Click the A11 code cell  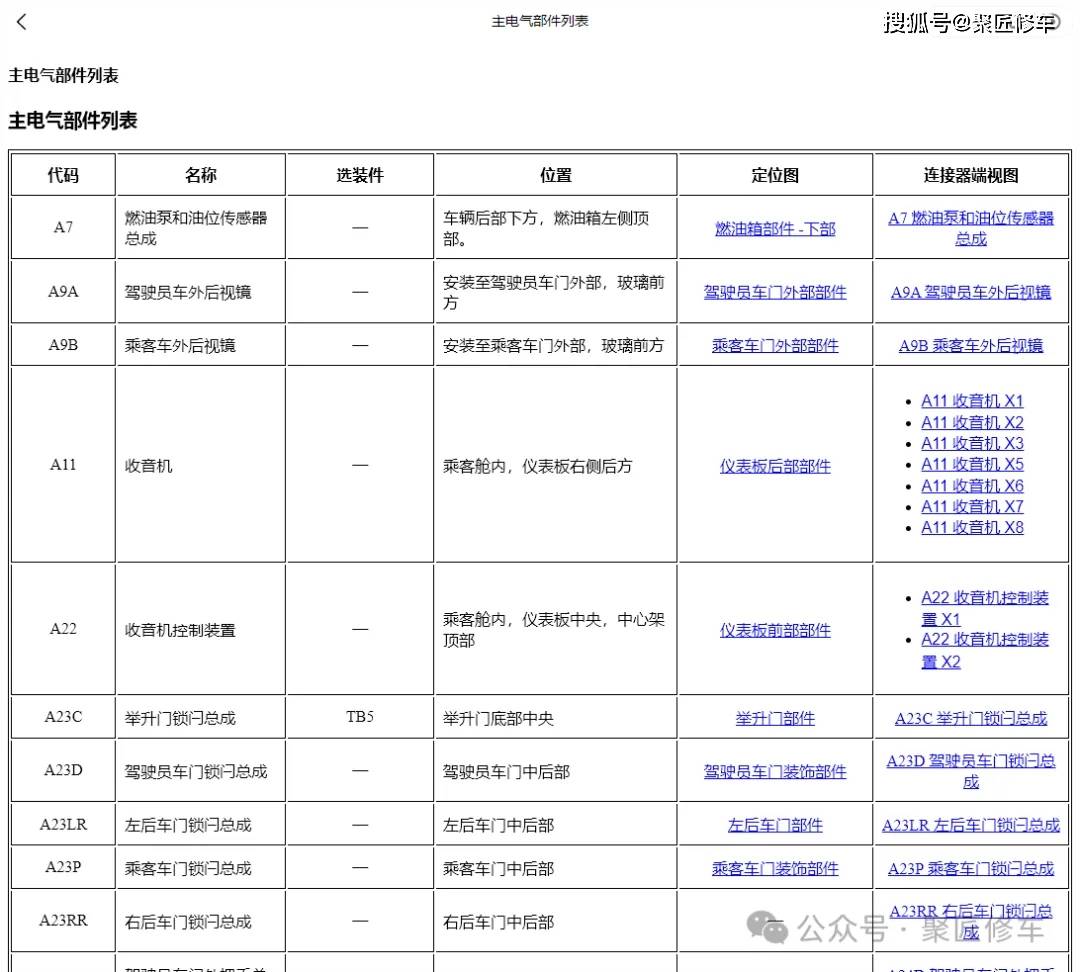63,465
